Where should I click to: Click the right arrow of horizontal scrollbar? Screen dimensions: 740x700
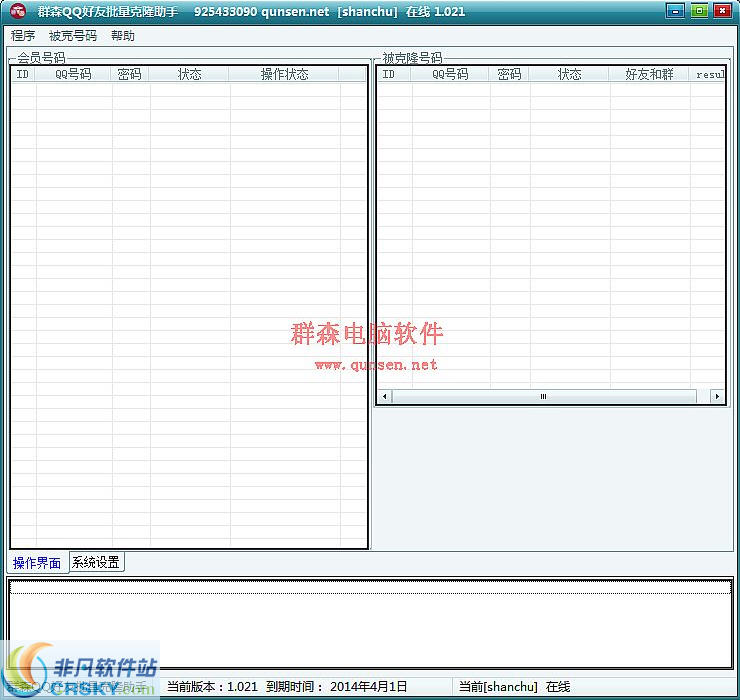(717, 396)
